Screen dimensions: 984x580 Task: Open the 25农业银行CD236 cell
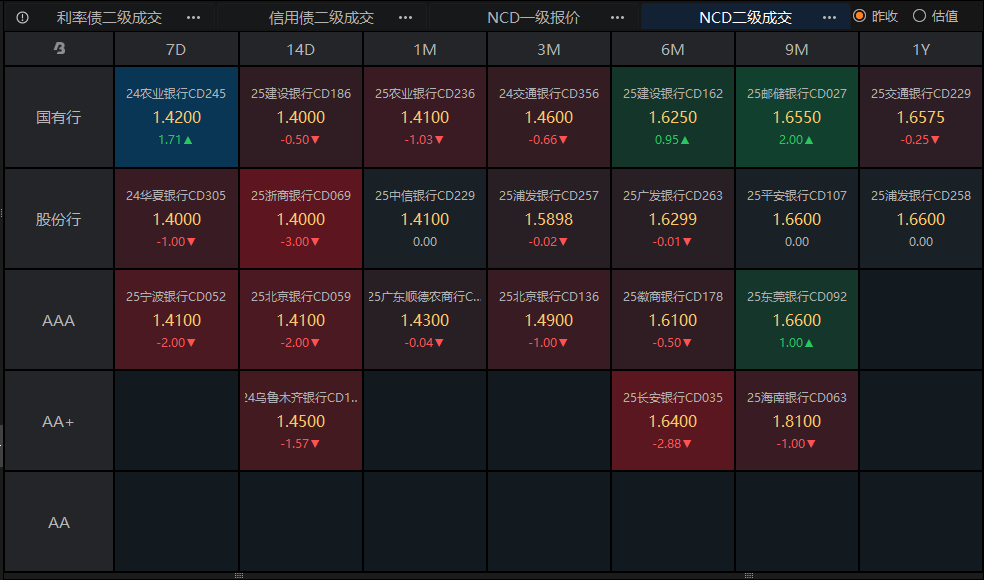425,117
